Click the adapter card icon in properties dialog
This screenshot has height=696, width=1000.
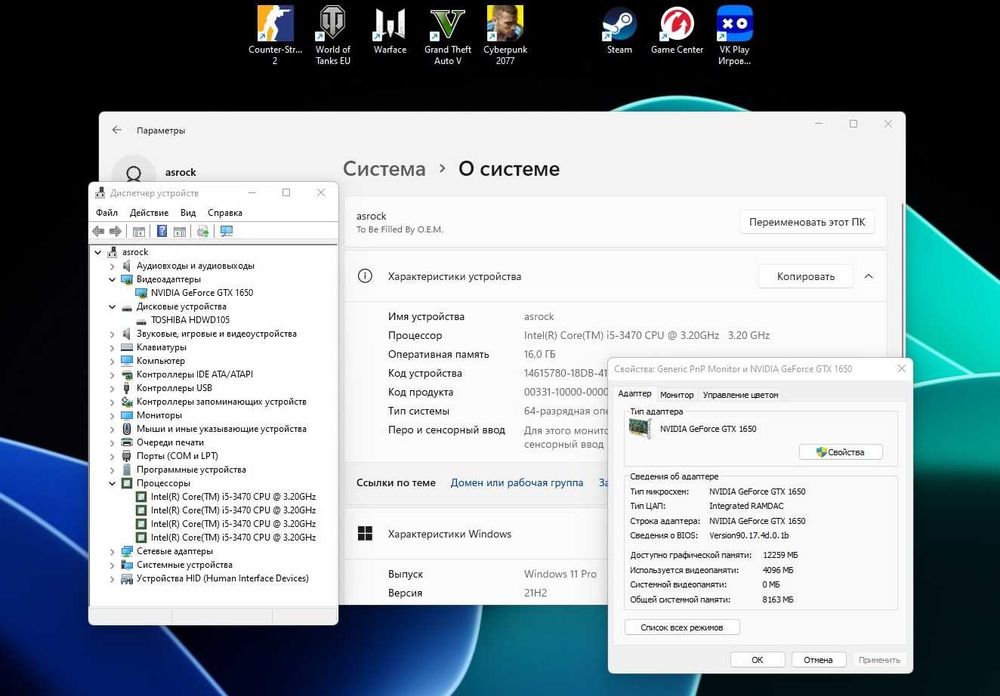(640, 429)
